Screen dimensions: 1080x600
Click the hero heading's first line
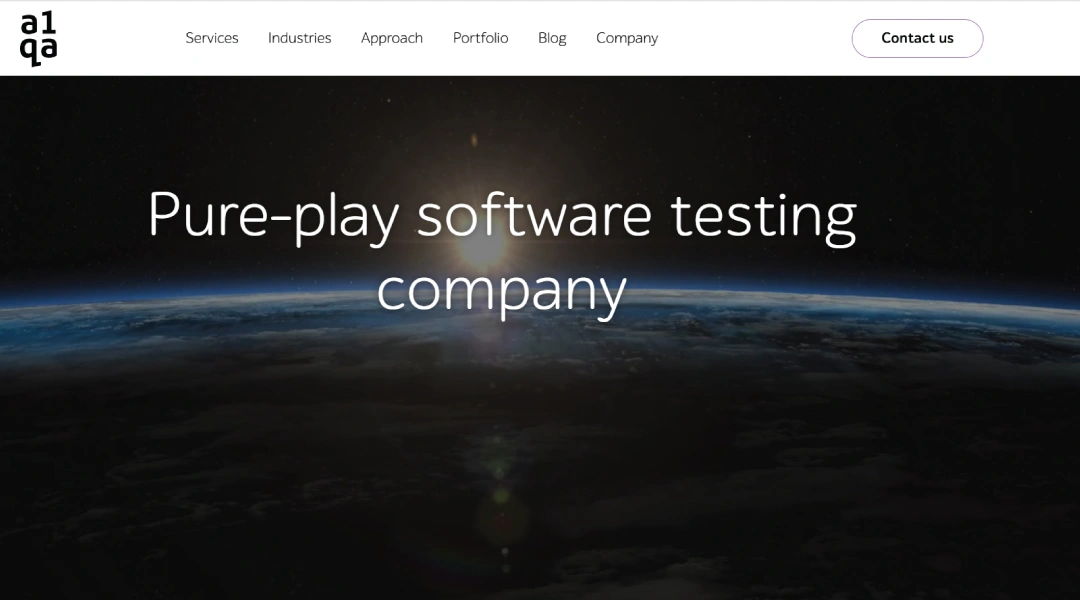click(501, 215)
